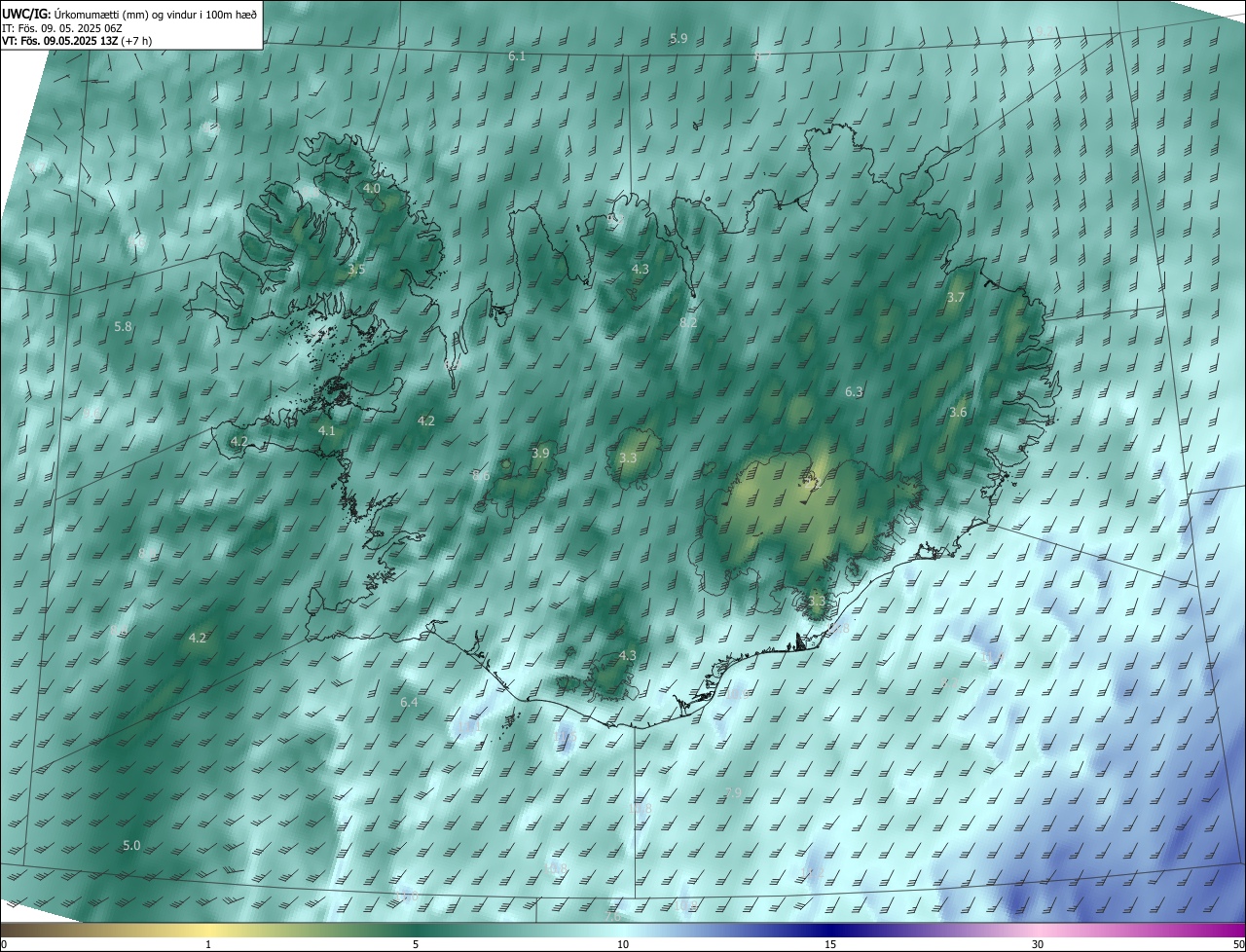Click the "1" tick on the color scale
This screenshot has height=952, width=1246.
pyautogui.click(x=208, y=945)
